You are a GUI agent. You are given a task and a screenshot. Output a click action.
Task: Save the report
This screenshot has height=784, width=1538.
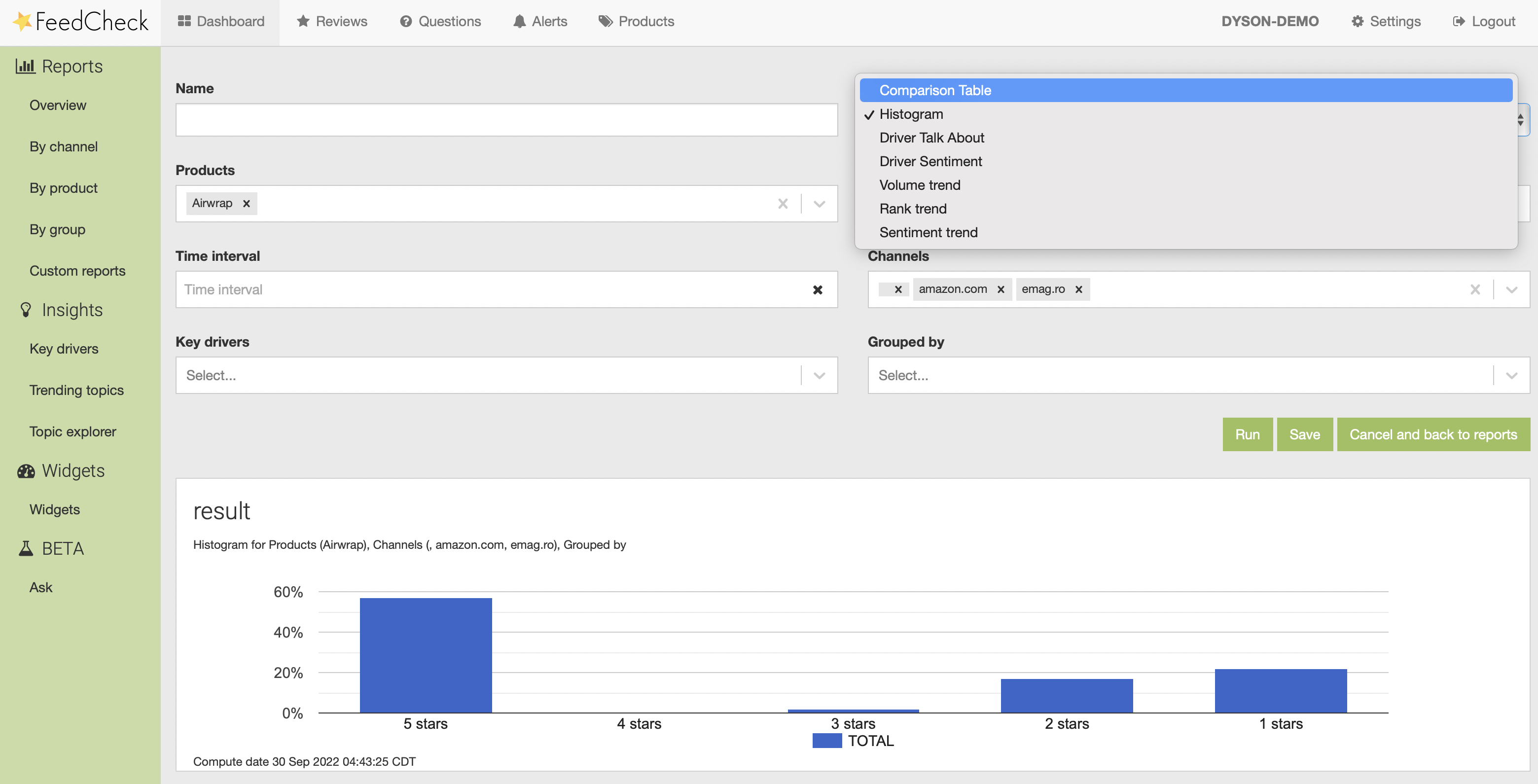coord(1305,434)
